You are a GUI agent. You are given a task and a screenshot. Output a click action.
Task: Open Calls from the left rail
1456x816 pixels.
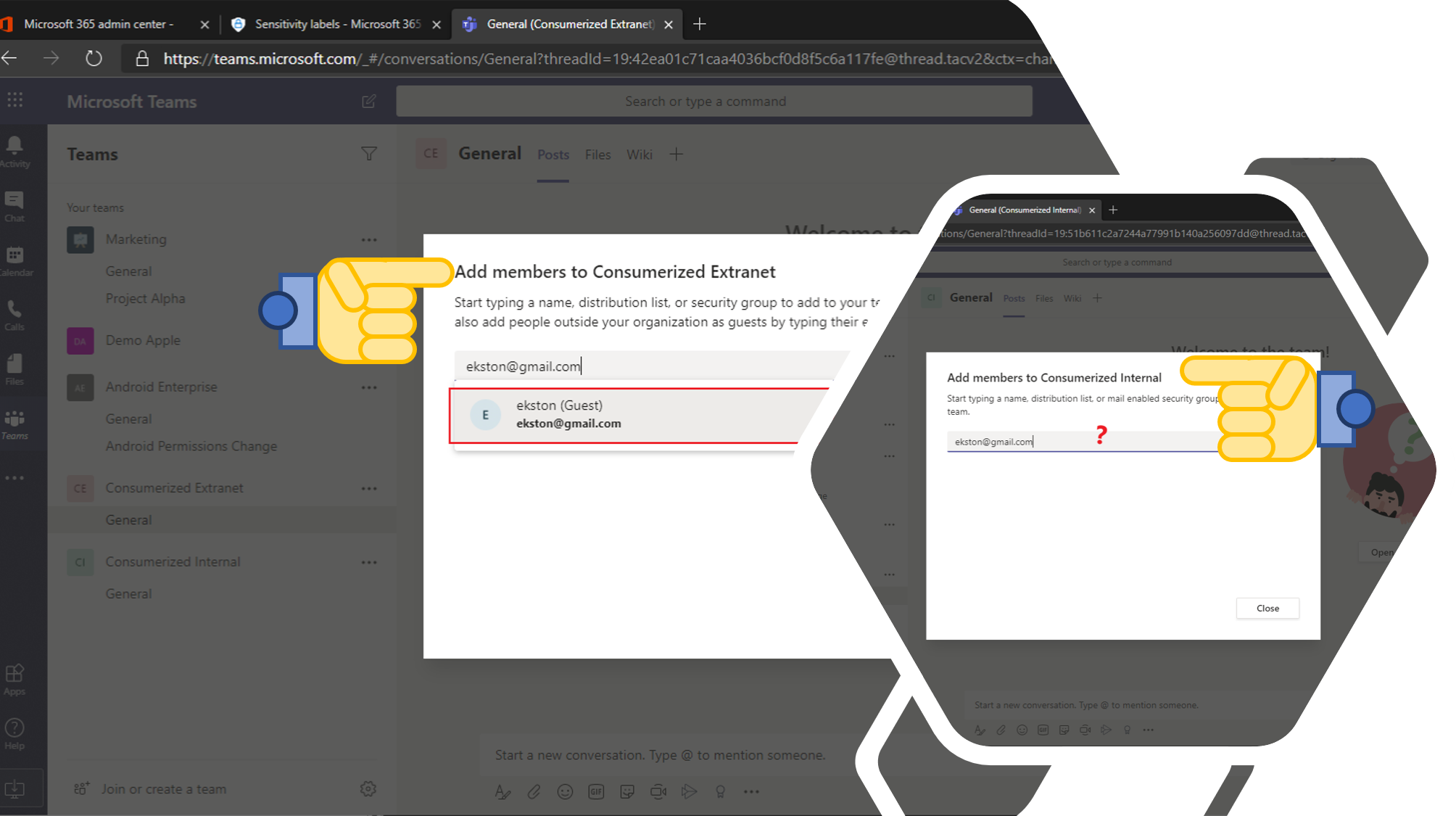(x=15, y=316)
